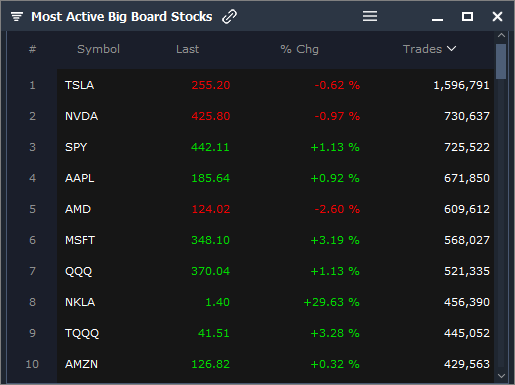Image resolution: width=515 pixels, height=385 pixels.
Task: Select the vertical scrollbar thumb
Action: coord(501,62)
